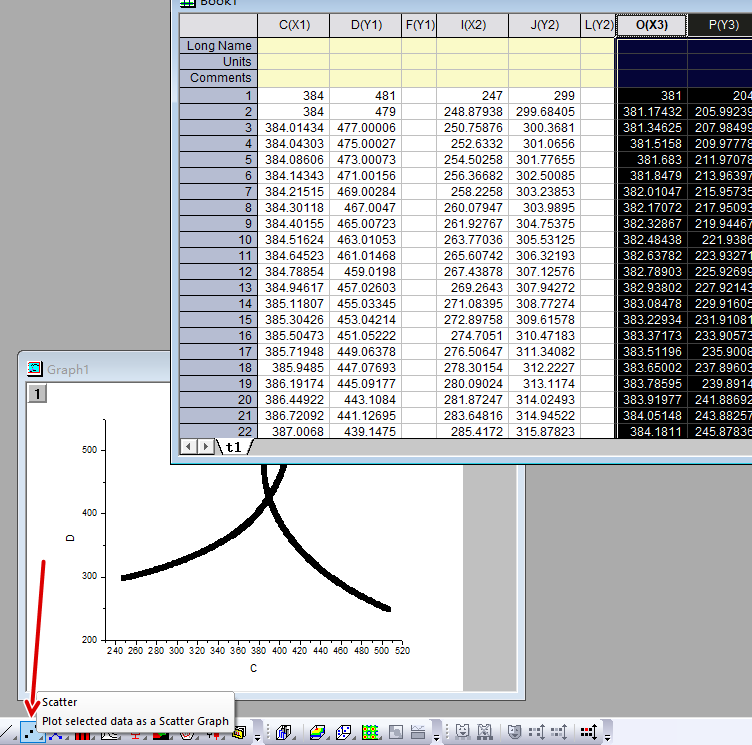The image size is (752, 745).
Task: Click the Units cell under D(Y1)
Action: pos(365,62)
